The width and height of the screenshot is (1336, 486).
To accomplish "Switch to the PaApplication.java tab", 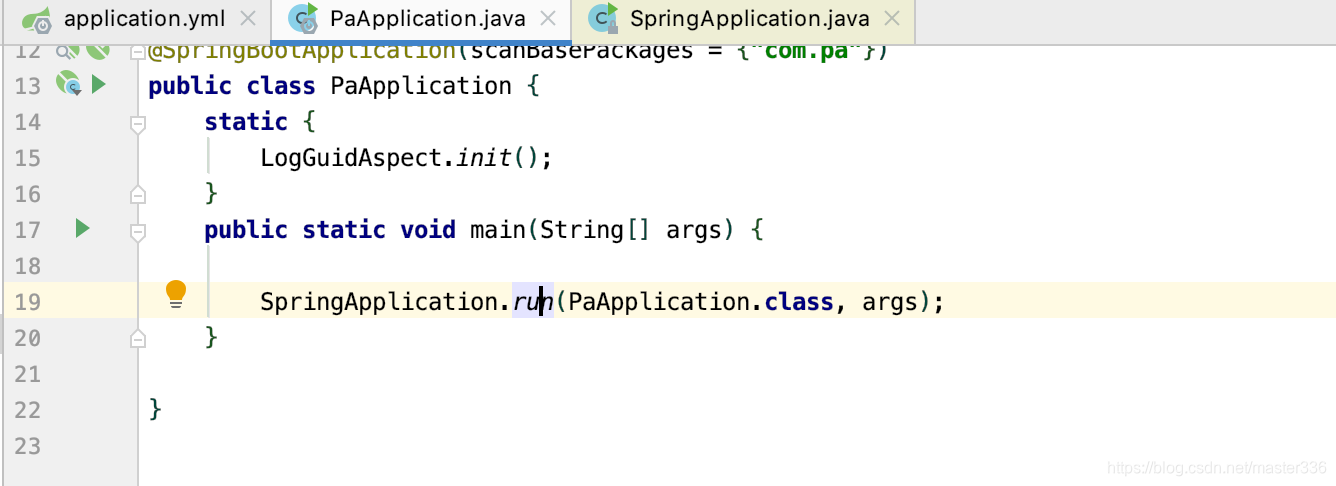I will click(x=421, y=19).
